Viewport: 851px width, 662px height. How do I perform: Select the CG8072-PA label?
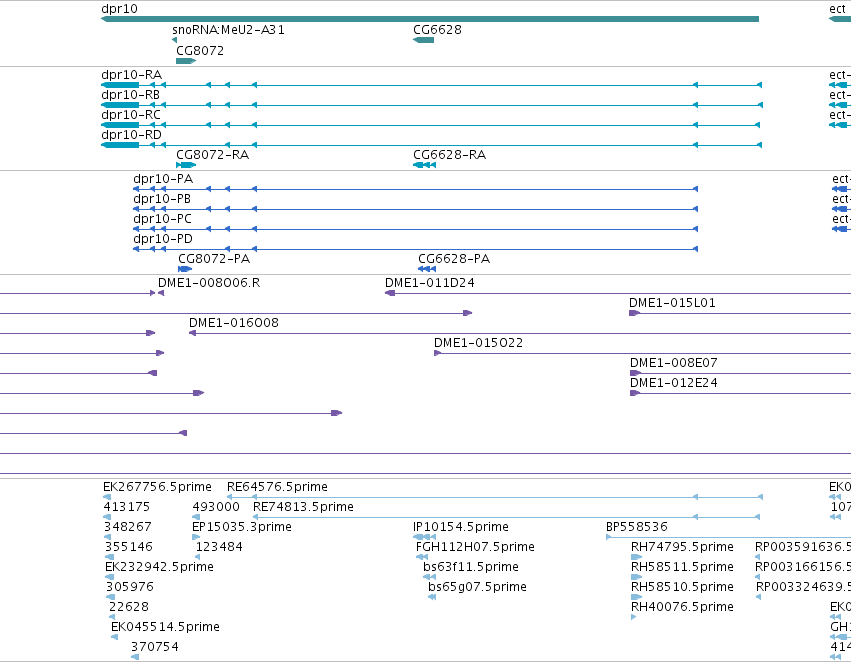tap(214, 259)
